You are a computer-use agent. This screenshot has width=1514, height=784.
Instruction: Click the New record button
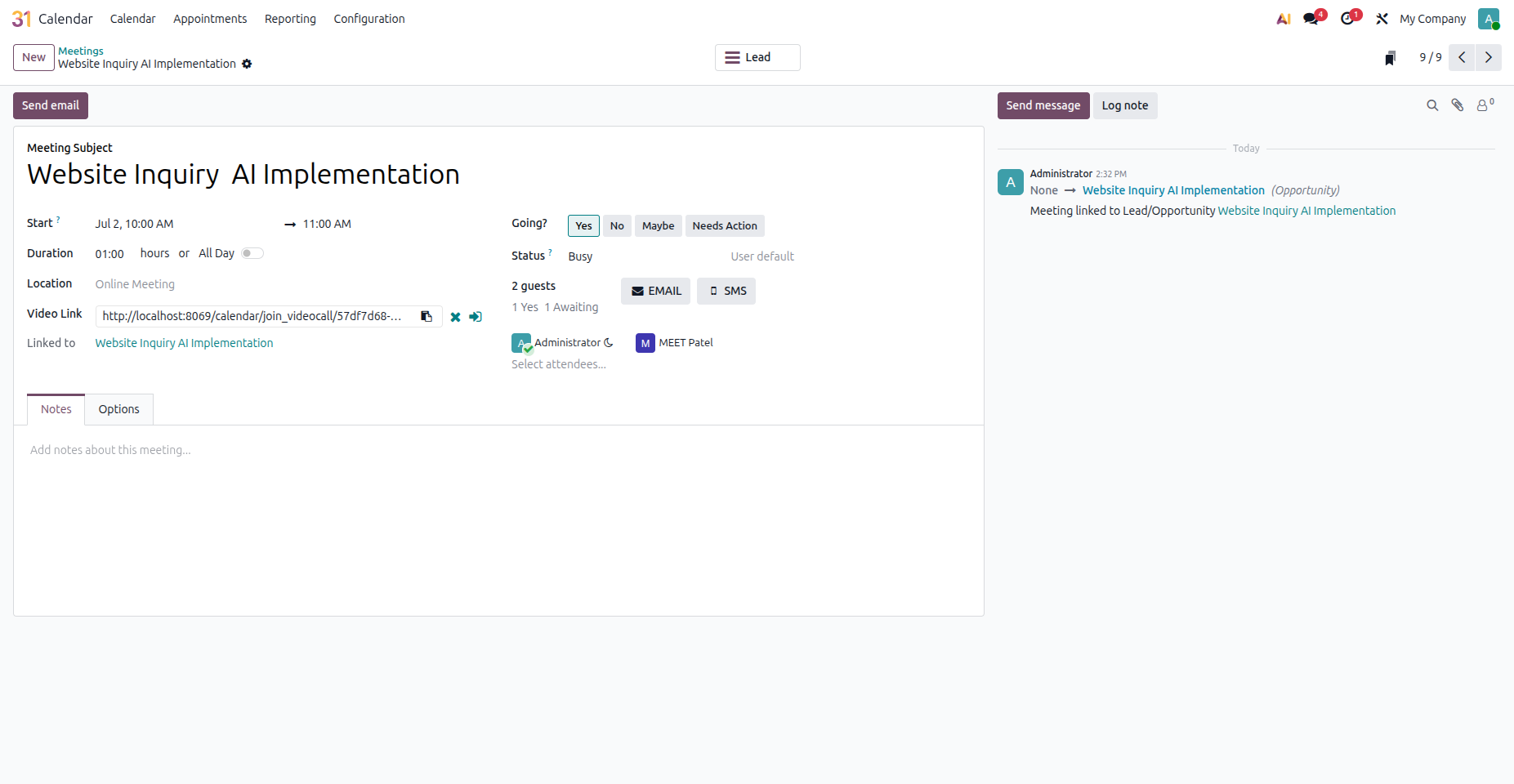pyautogui.click(x=33, y=57)
